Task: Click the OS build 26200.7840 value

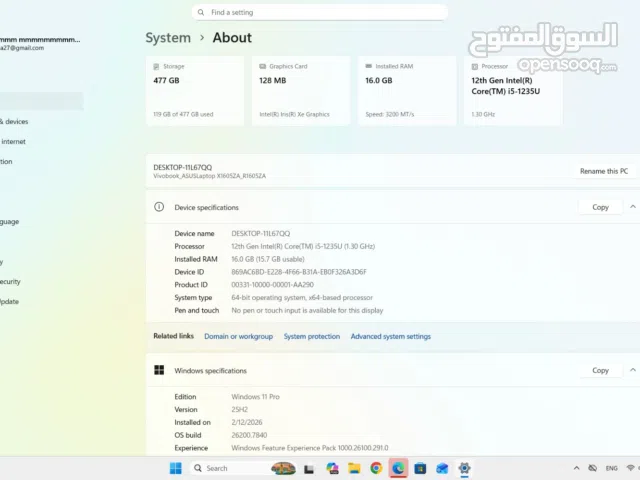Action: pyautogui.click(x=249, y=435)
